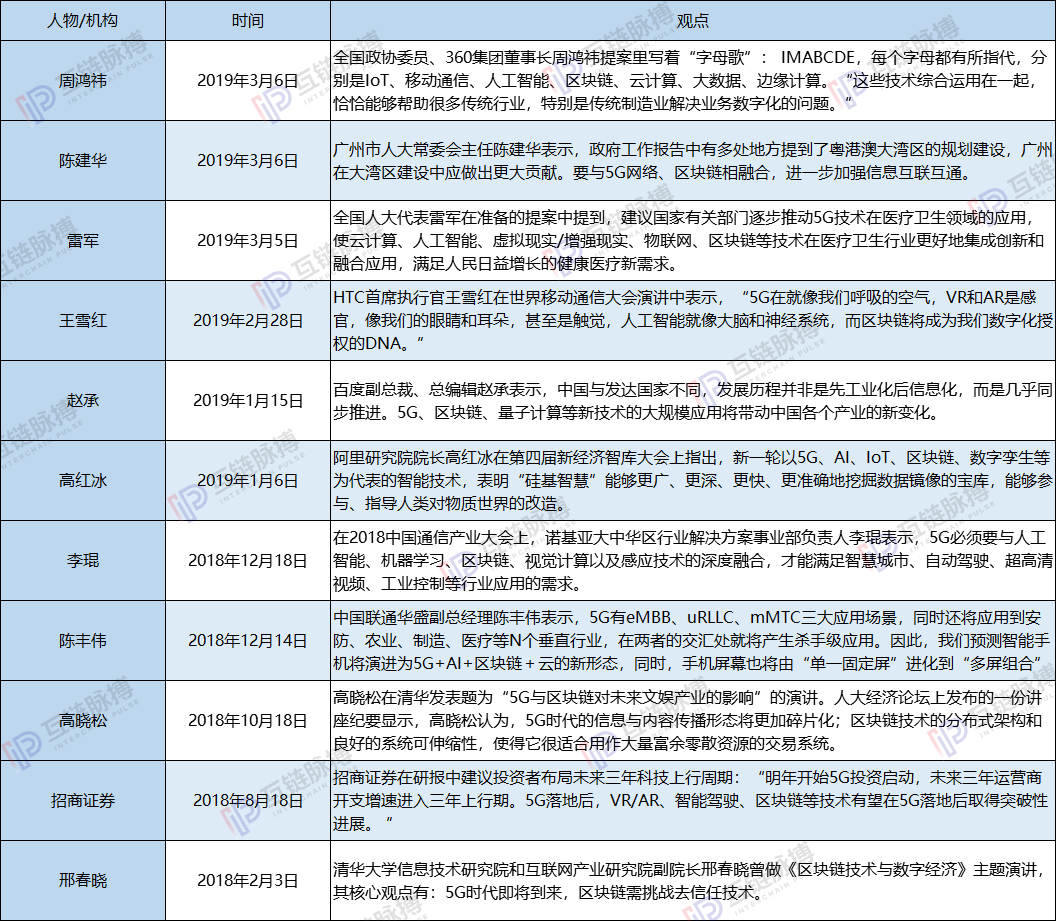Image resolution: width=1056 pixels, height=921 pixels.
Task: Select the name cell 赵承
Action: pyautogui.click(x=83, y=401)
